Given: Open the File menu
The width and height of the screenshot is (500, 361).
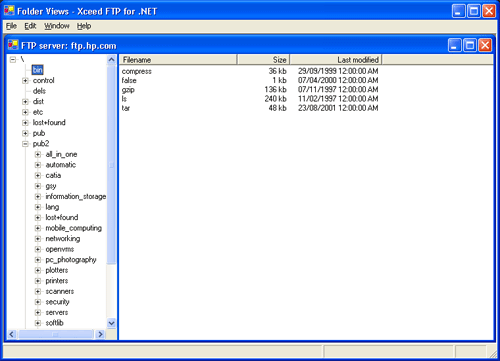Looking at the screenshot, I should 11,26.
